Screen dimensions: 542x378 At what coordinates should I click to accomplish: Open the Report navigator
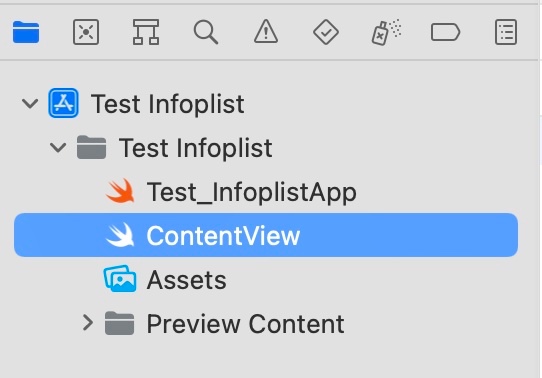point(506,32)
